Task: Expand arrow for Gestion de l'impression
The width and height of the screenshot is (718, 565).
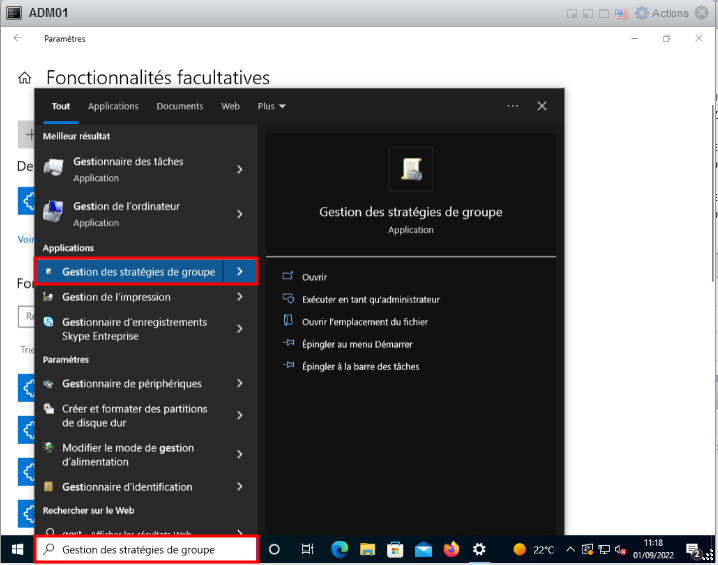Action: tap(240, 297)
